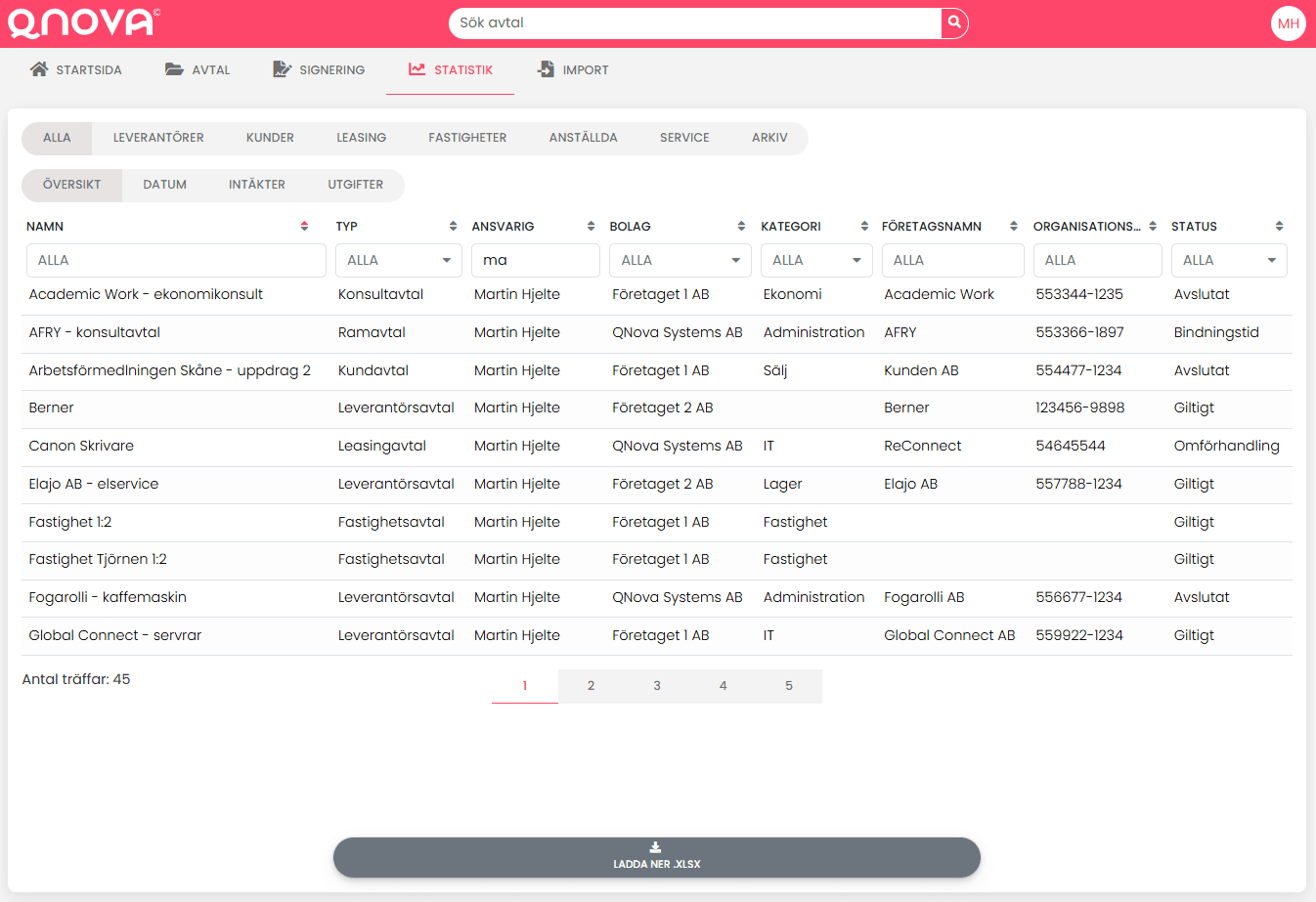Screen dimensions: 1316x902
Task: Go to pagination page 5
Action: [789, 686]
